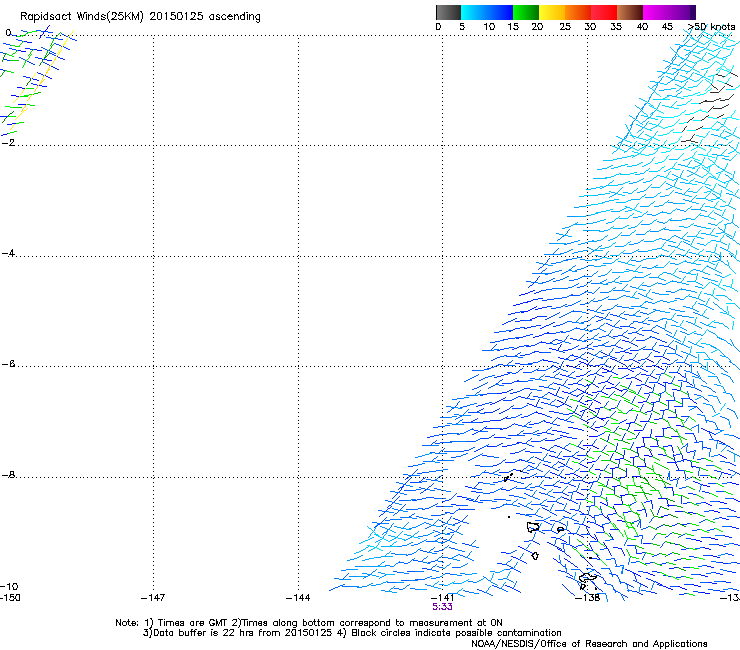Click the '25' legend tick label
The image size is (740, 650).
click(565, 27)
